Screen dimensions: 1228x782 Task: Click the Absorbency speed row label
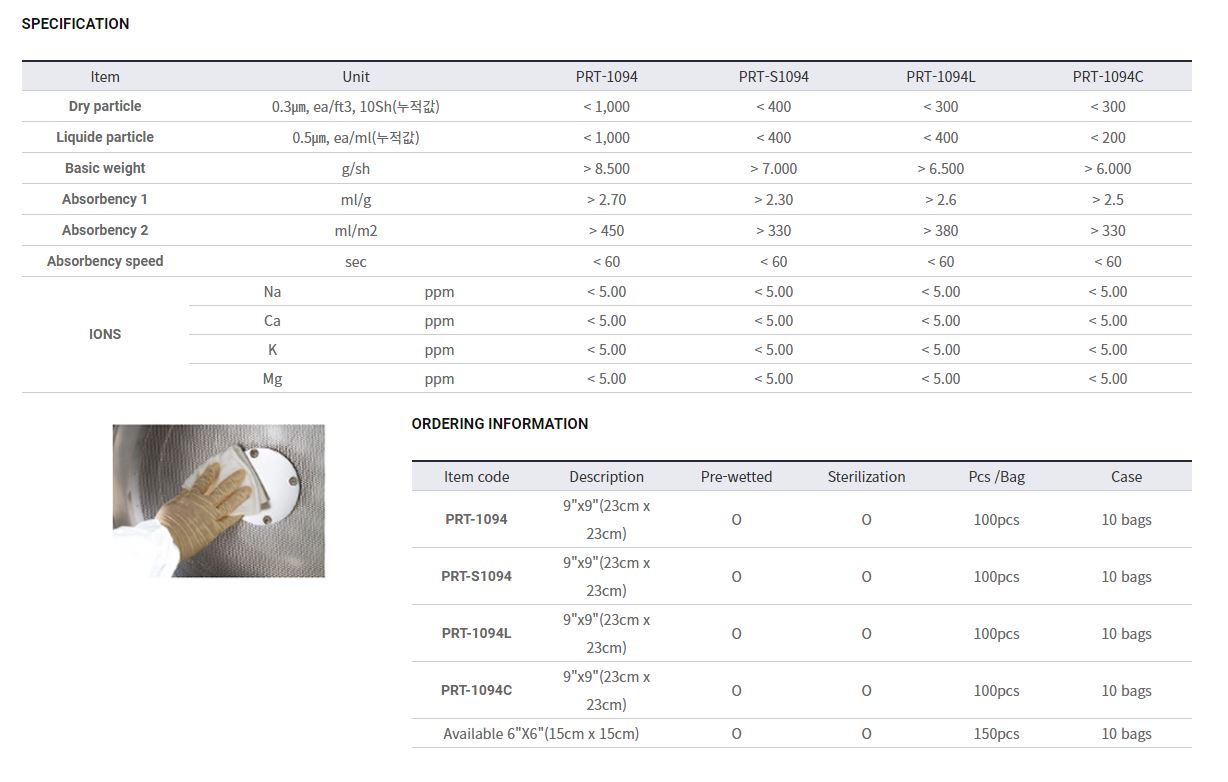click(x=105, y=261)
